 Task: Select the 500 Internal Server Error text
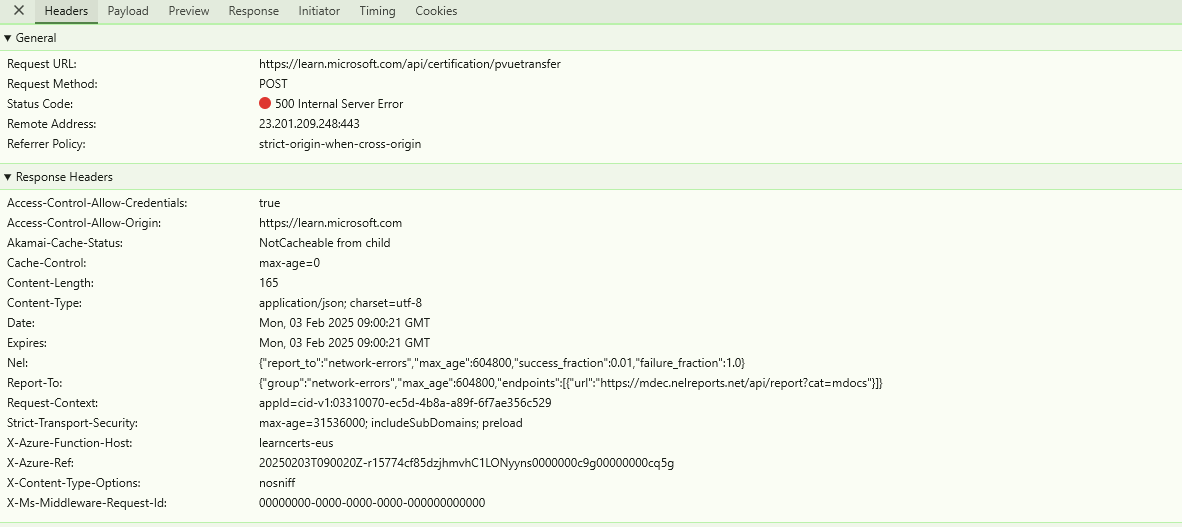[338, 104]
